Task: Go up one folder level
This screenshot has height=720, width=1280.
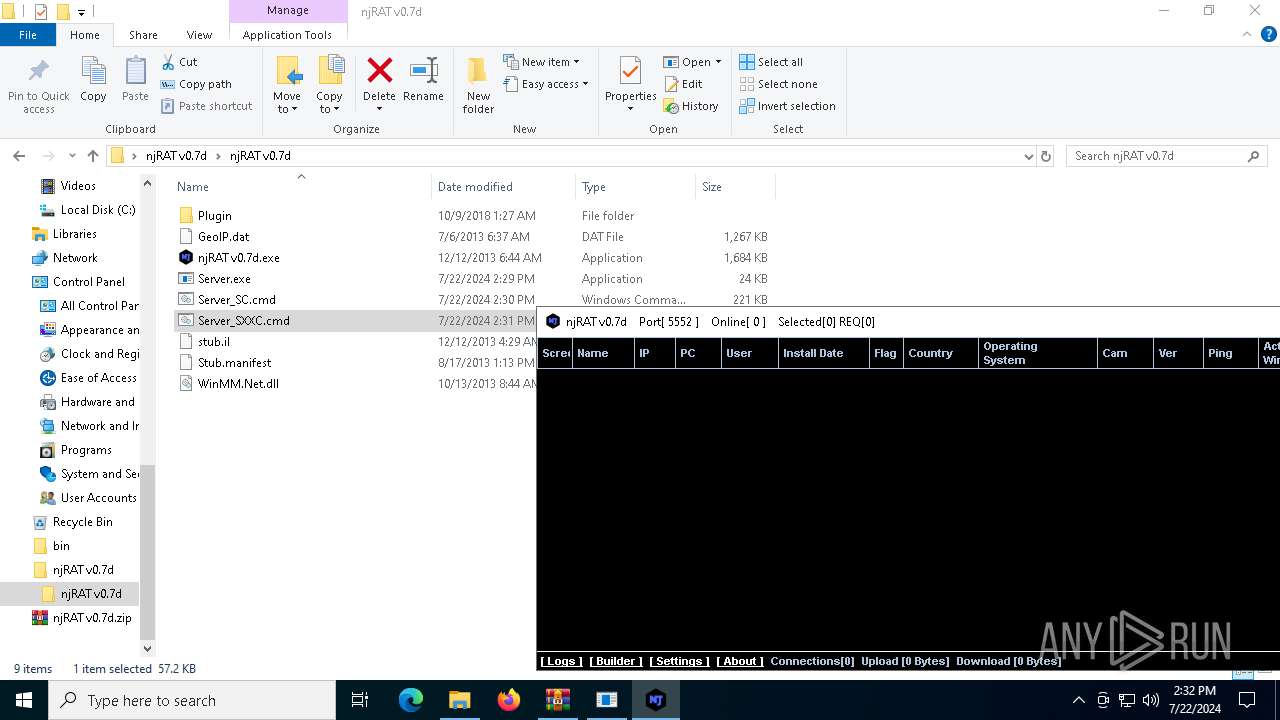Action: (93, 156)
